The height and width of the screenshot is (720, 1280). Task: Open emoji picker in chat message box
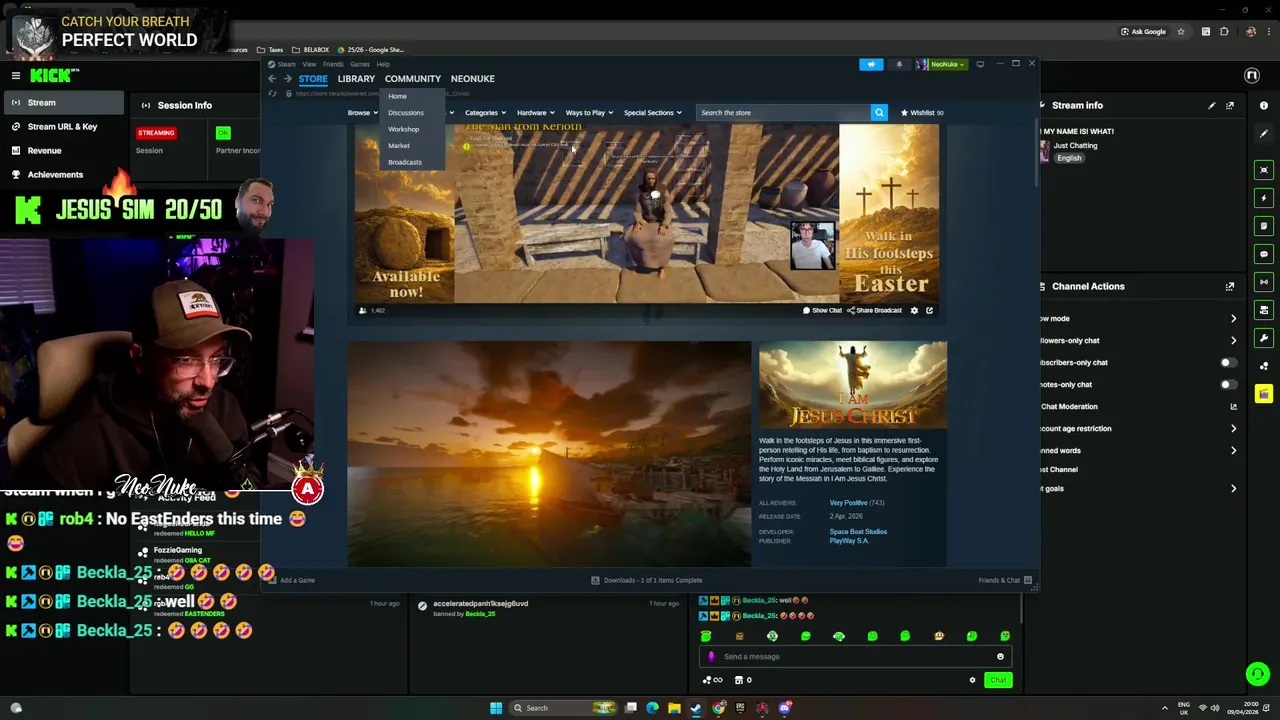click(x=1000, y=657)
